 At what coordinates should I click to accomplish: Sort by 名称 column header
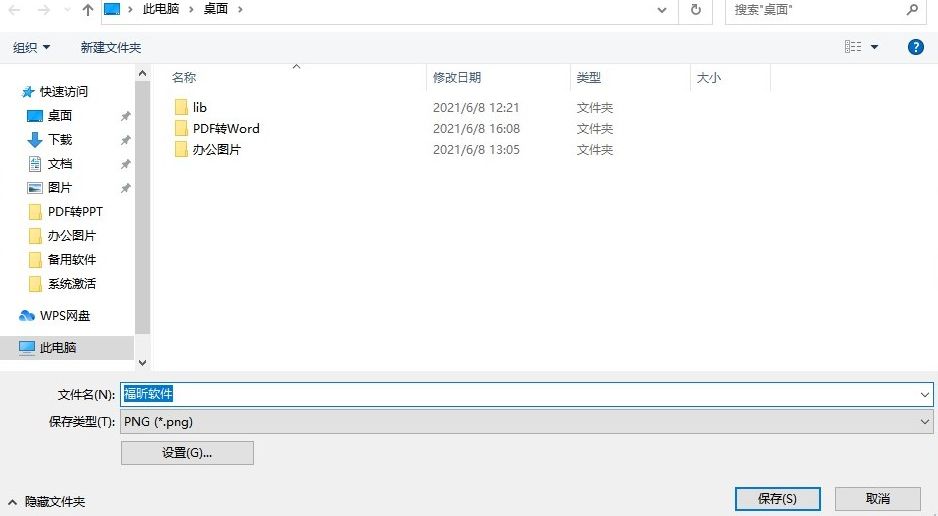pyautogui.click(x=184, y=77)
